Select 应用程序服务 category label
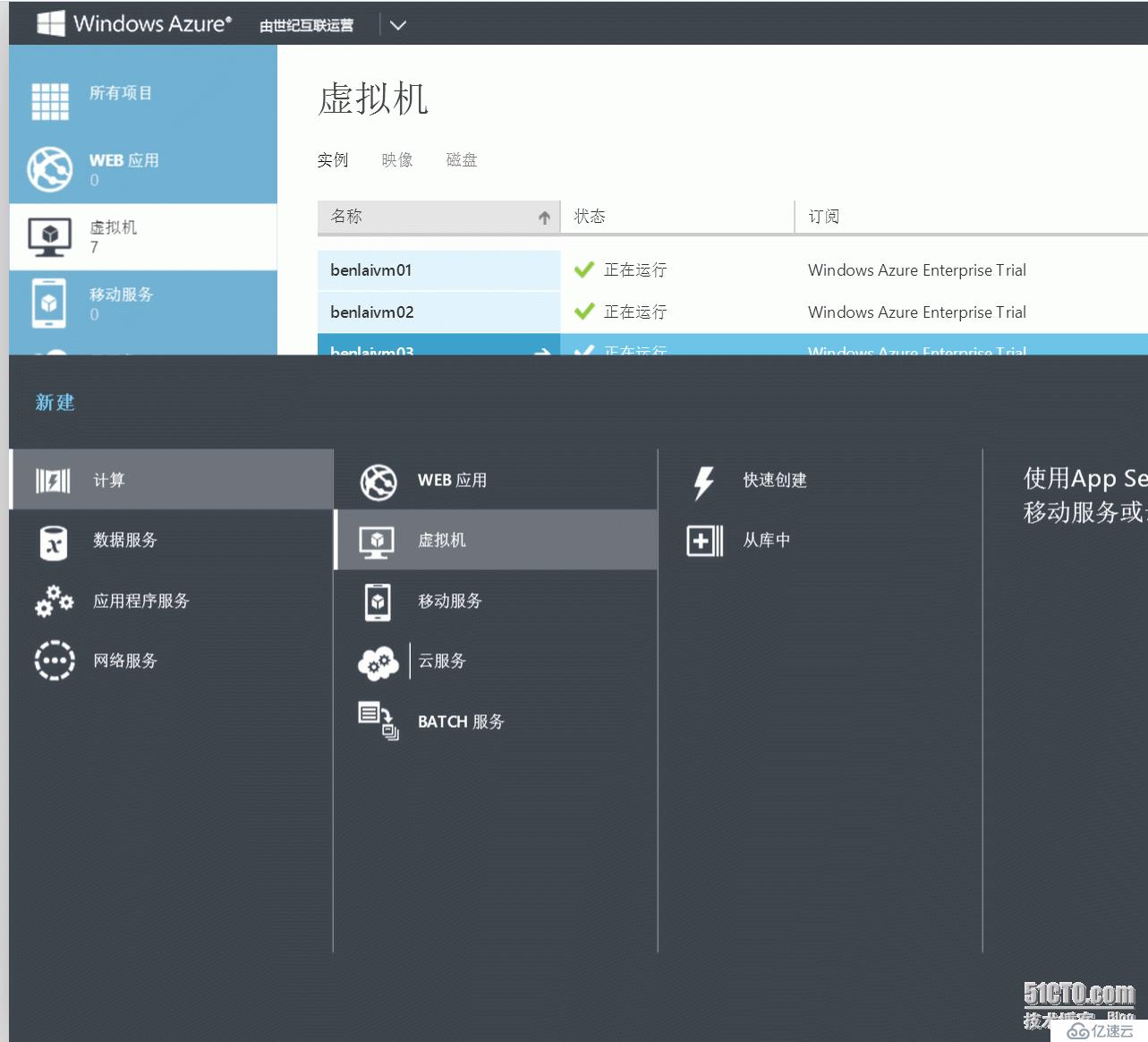The width and height of the screenshot is (1148, 1042). tap(141, 601)
